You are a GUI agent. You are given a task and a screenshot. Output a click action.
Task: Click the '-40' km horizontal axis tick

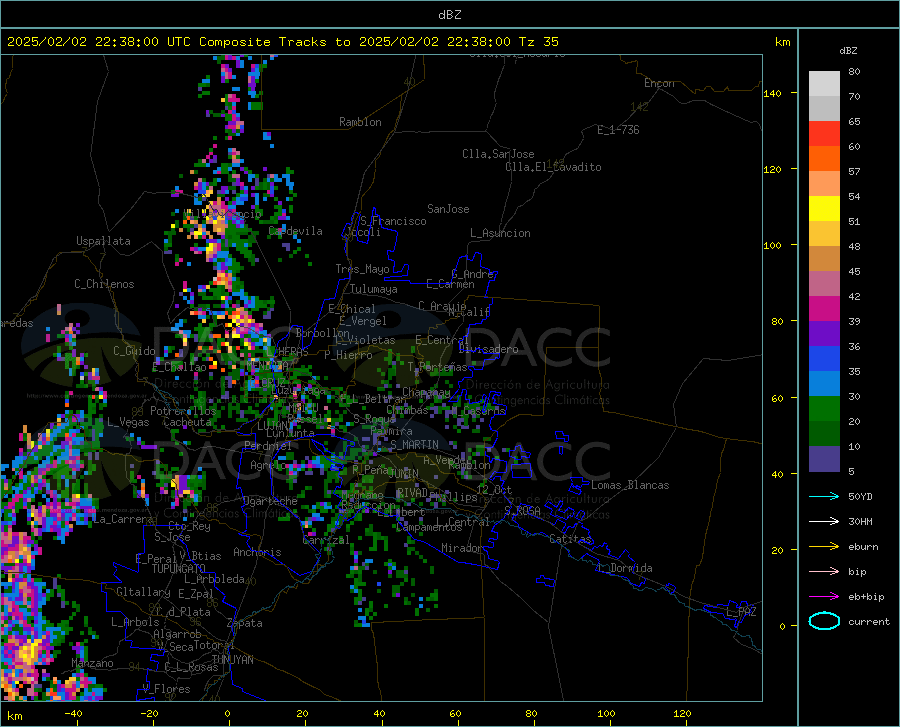point(73,713)
